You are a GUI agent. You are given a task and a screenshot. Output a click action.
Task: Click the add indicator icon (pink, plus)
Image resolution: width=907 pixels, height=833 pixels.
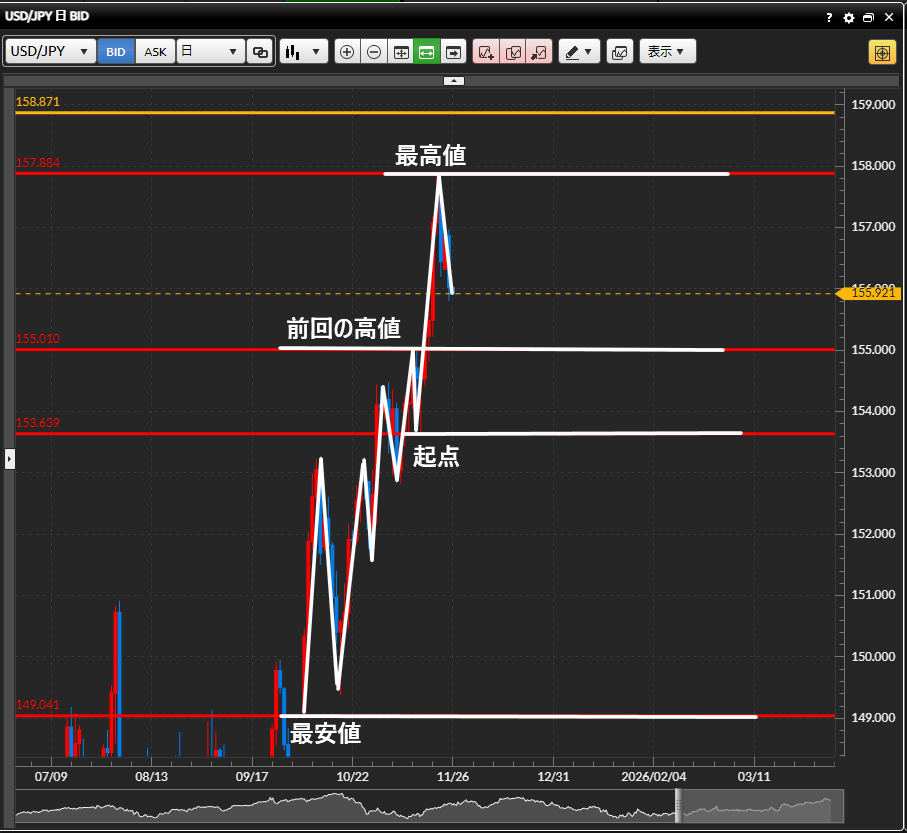[x=486, y=52]
